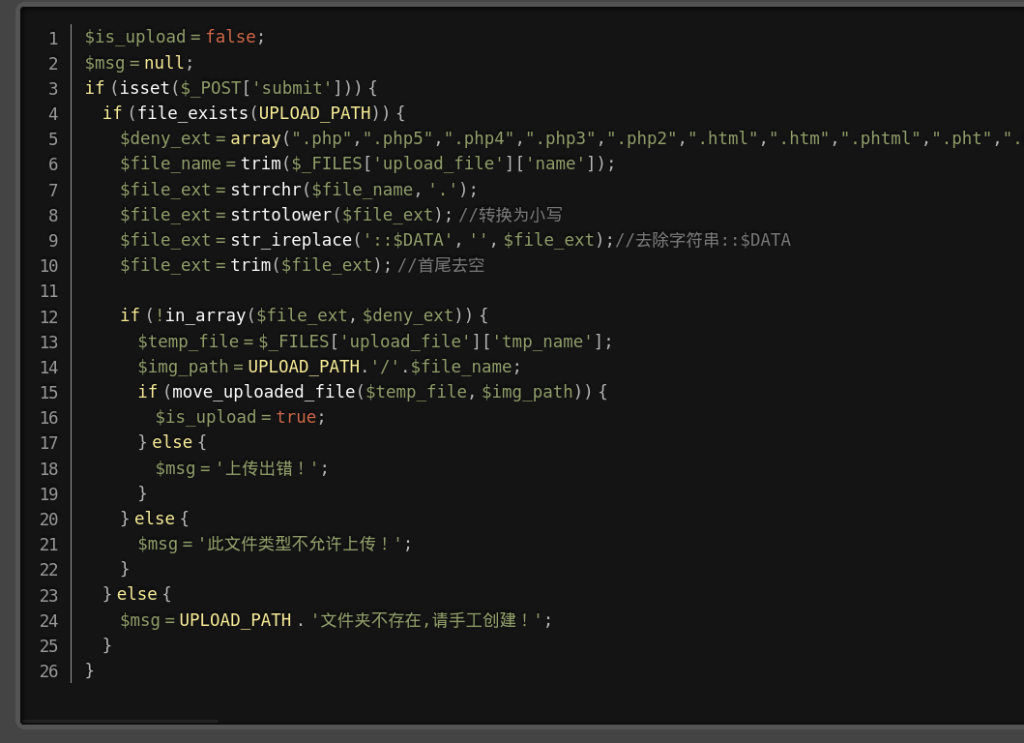The height and width of the screenshot is (743, 1024).
Task: Click the true keyword on line 16
Action: coord(296,417)
